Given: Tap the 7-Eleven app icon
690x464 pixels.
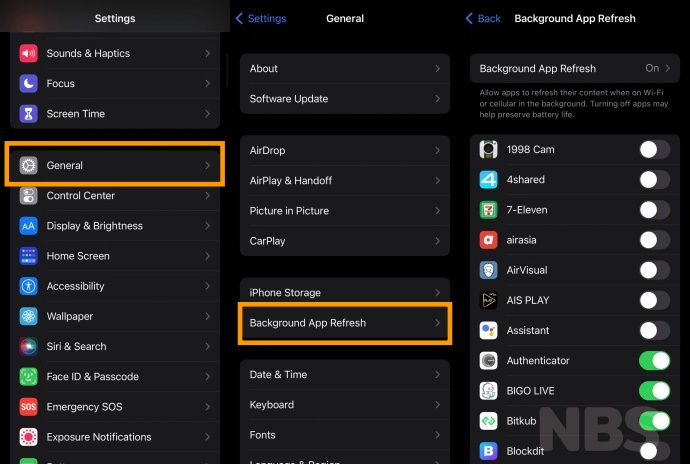Looking at the screenshot, I should 488,210.
